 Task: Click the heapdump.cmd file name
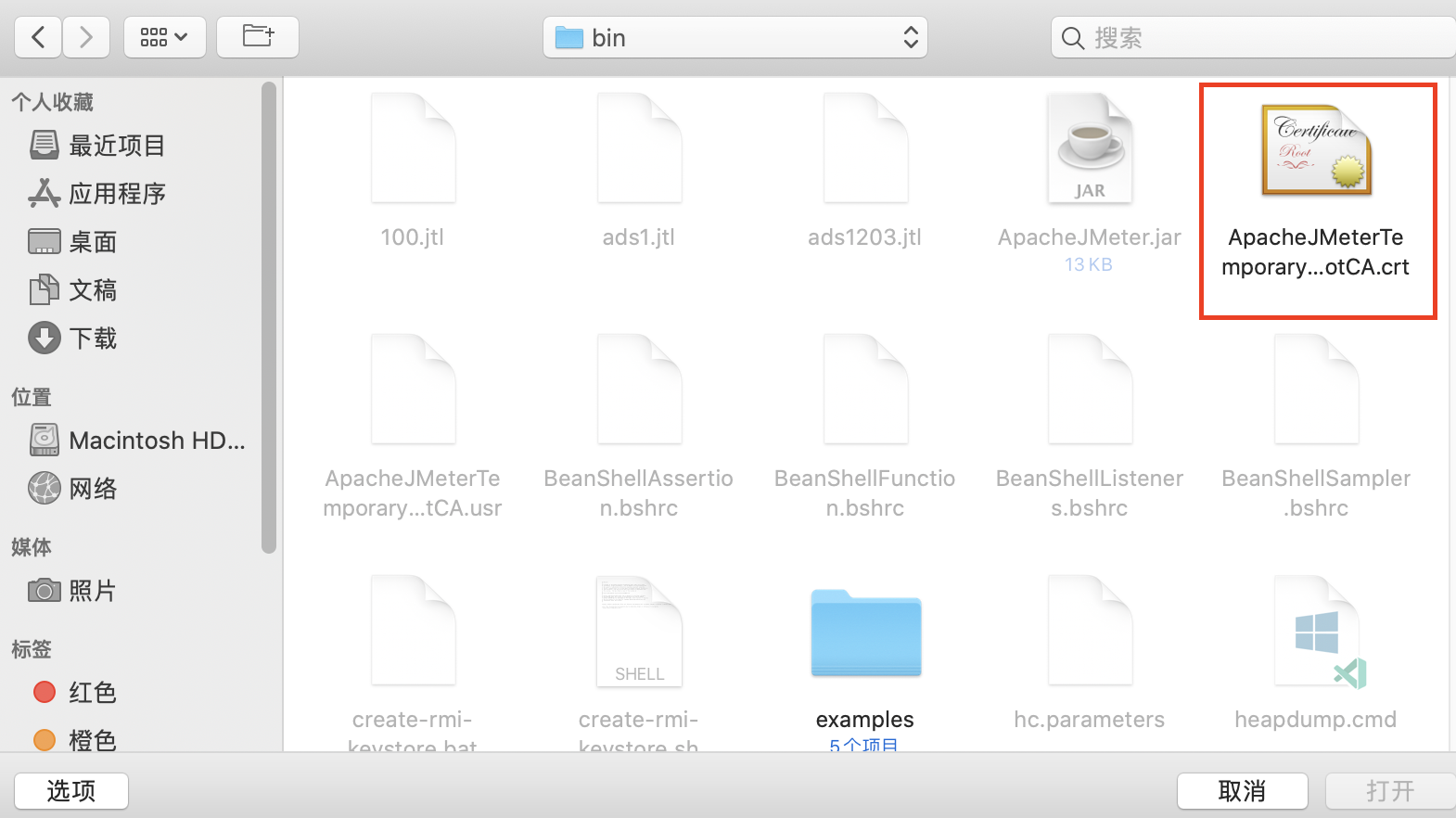pos(1316,720)
